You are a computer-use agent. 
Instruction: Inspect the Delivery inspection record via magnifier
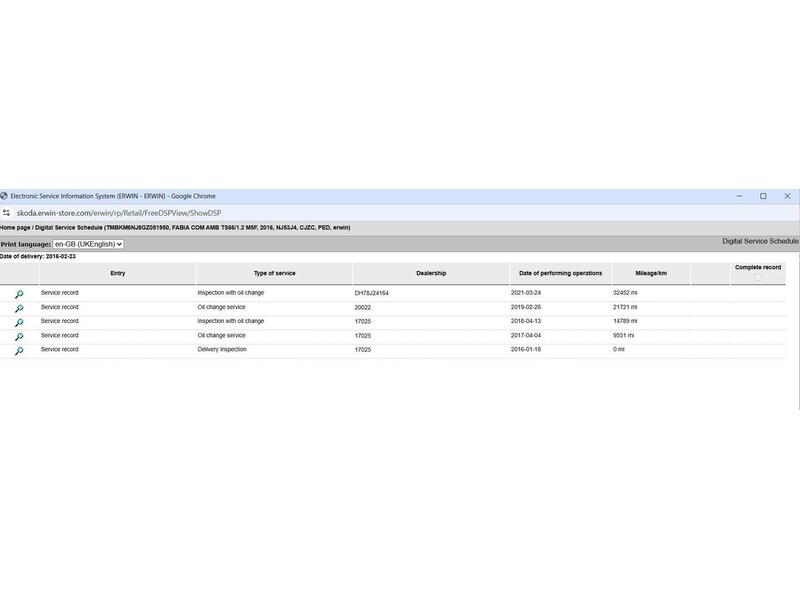pos(19,351)
